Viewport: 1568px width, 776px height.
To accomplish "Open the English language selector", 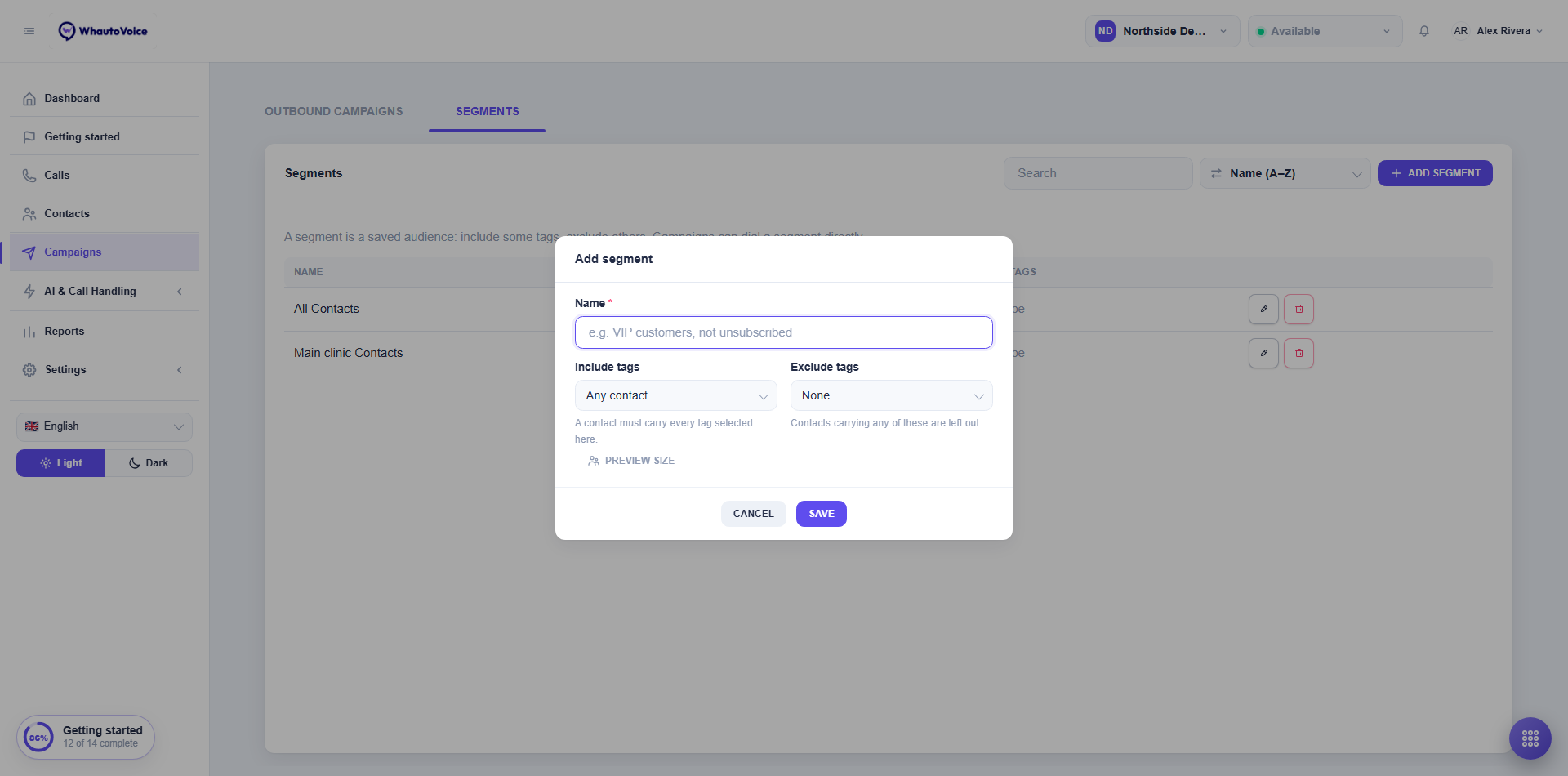I will point(105,426).
